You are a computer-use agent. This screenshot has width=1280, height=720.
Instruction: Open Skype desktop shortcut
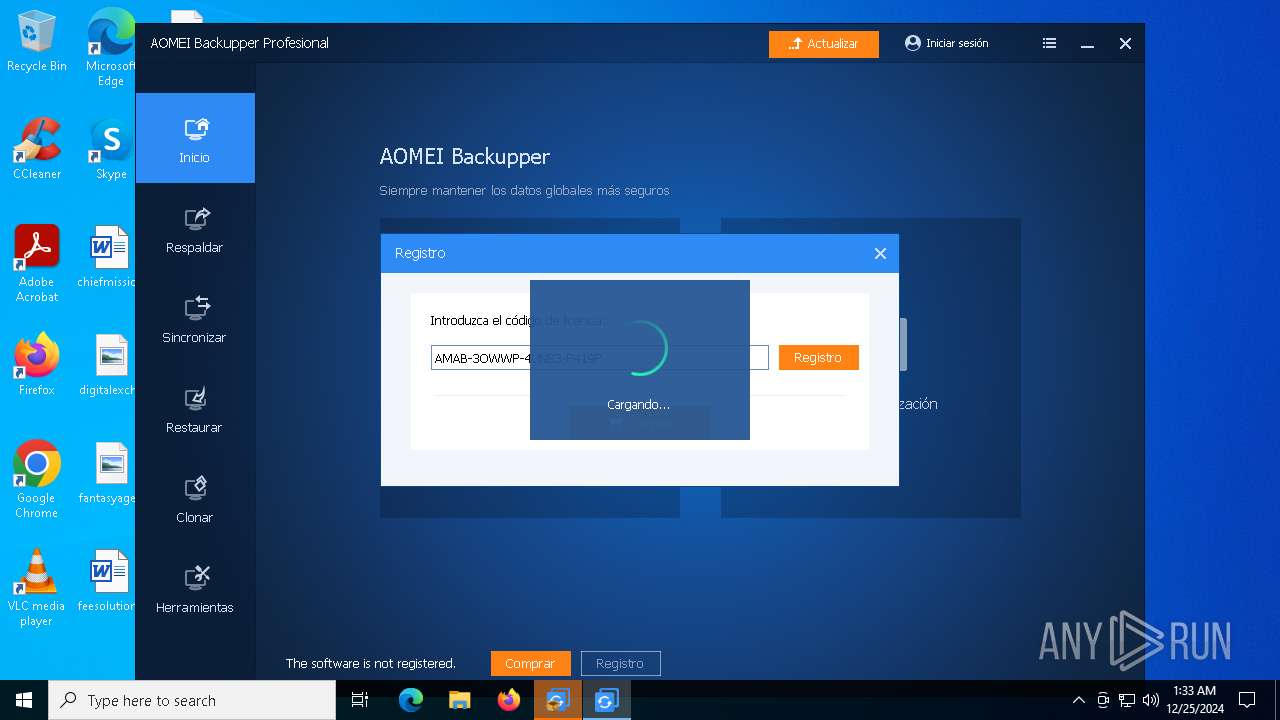(111, 149)
